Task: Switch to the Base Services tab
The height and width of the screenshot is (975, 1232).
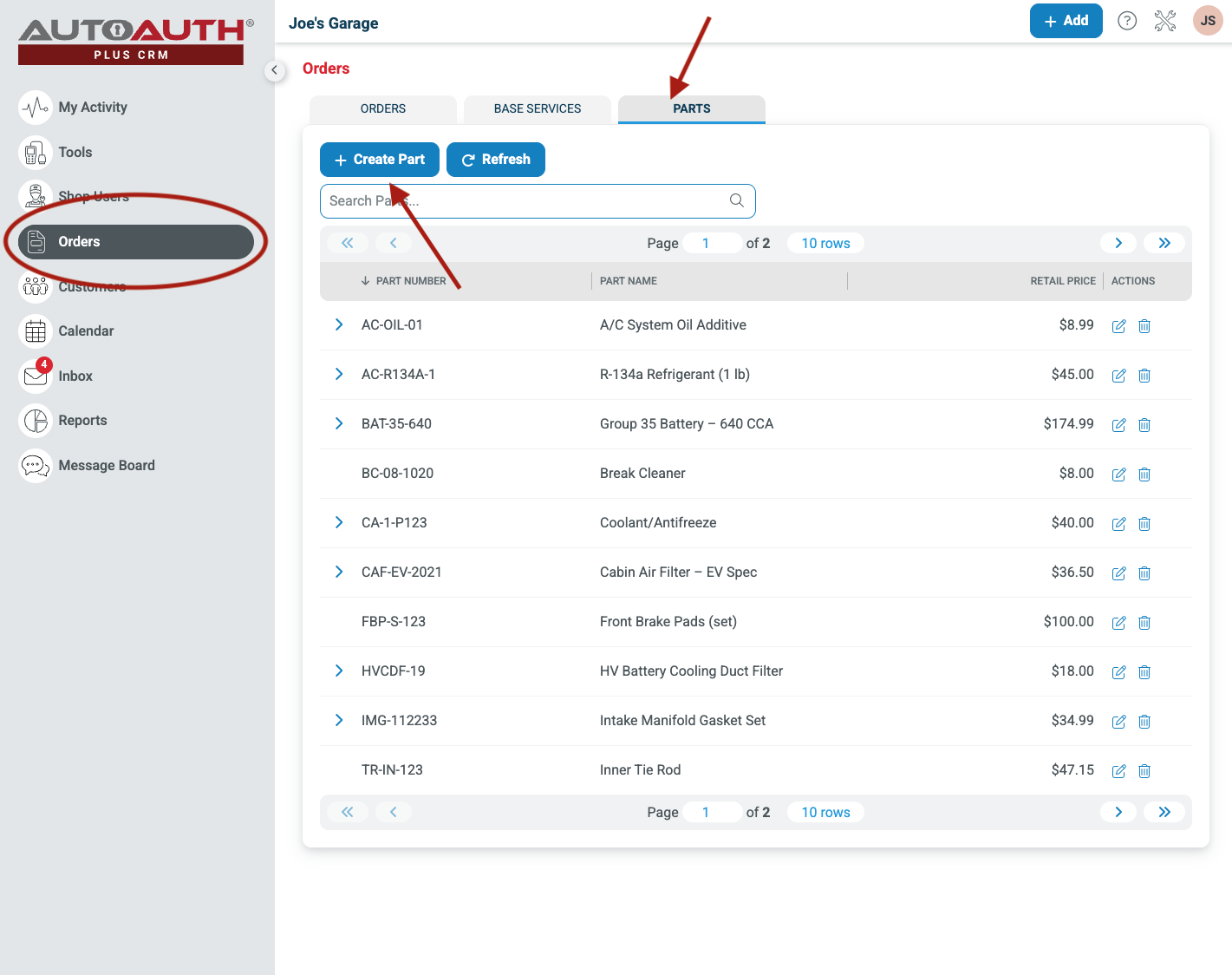Action: (x=537, y=109)
